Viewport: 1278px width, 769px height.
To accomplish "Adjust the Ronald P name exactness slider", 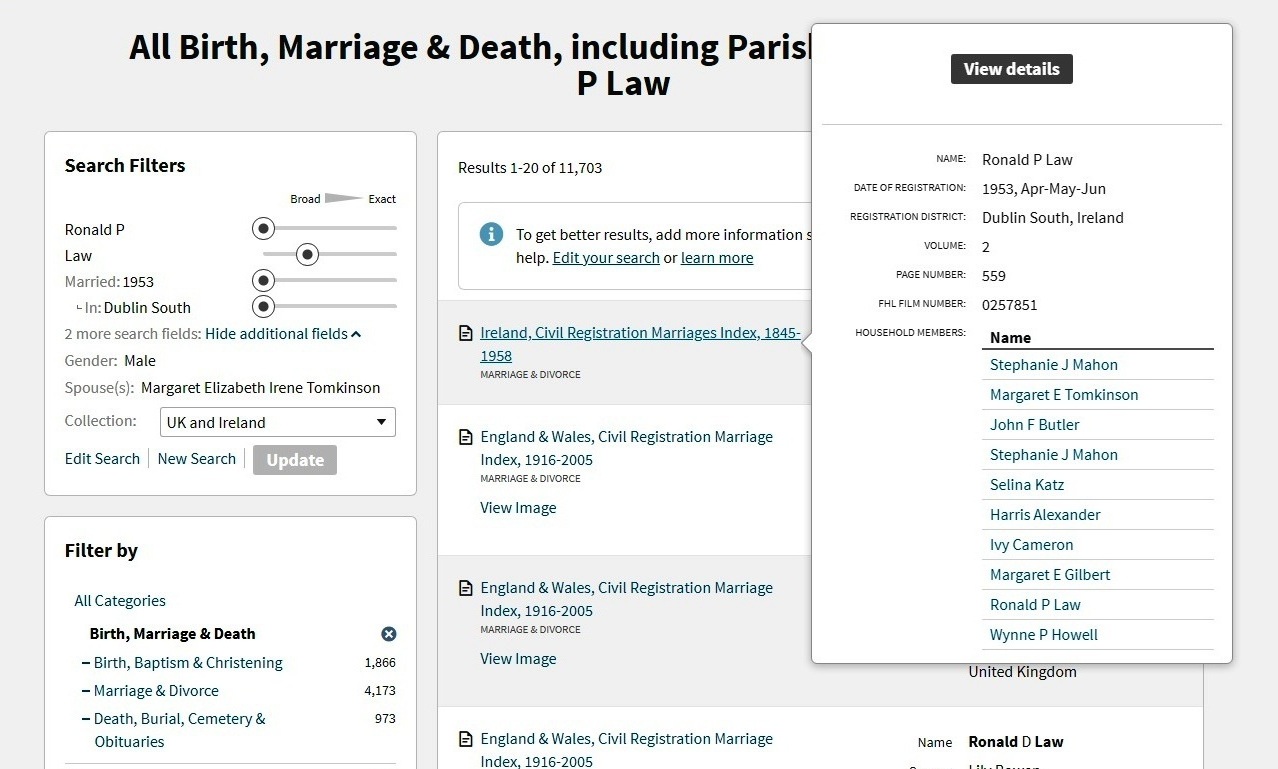I will pos(263,229).
